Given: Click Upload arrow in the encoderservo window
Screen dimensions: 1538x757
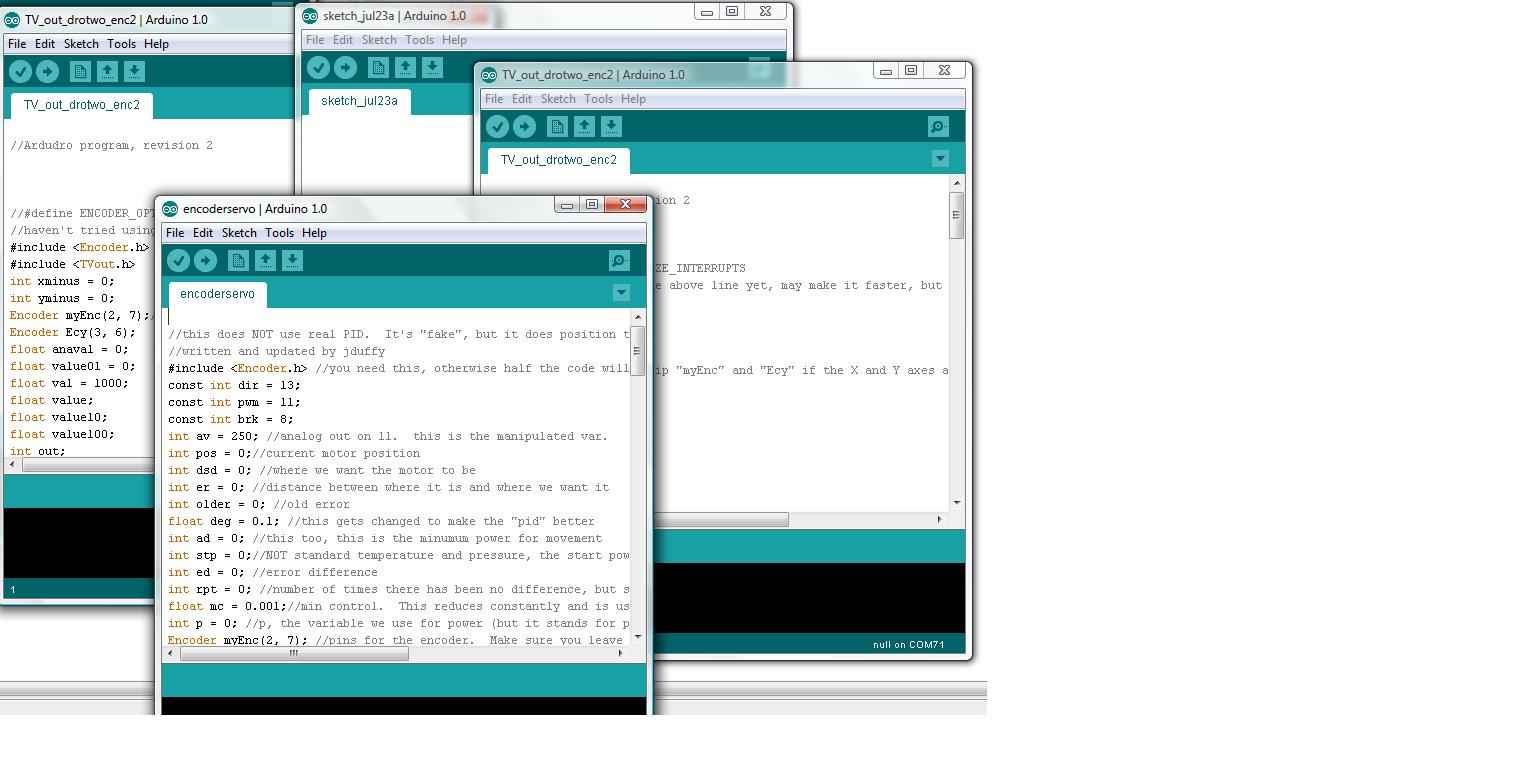Looking at the screenshot, I should pyautogui.click(x=205, y=261).
